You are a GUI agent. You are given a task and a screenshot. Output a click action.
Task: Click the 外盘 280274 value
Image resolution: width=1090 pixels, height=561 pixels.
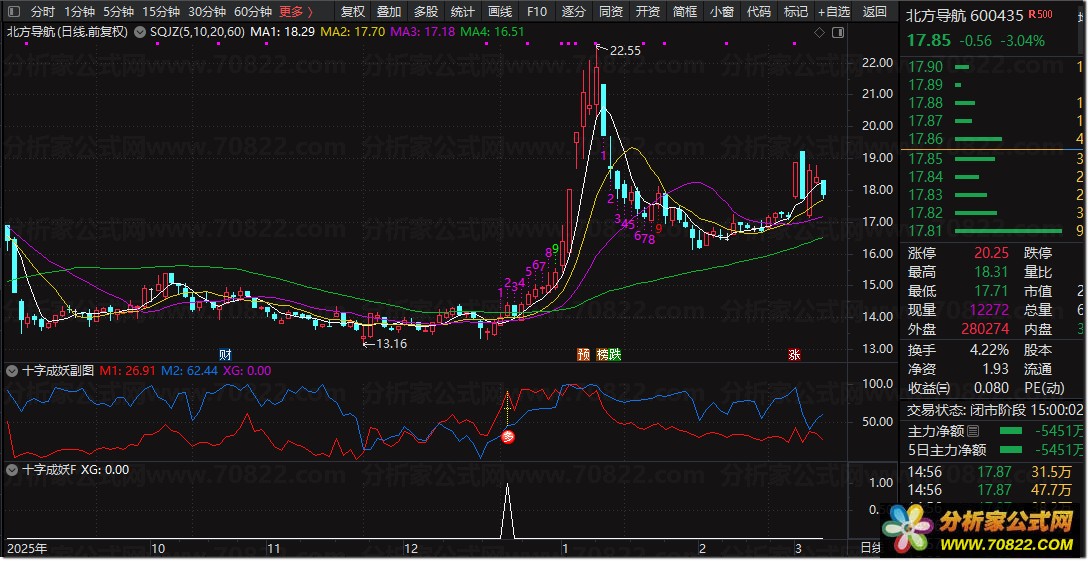[986, 330]
